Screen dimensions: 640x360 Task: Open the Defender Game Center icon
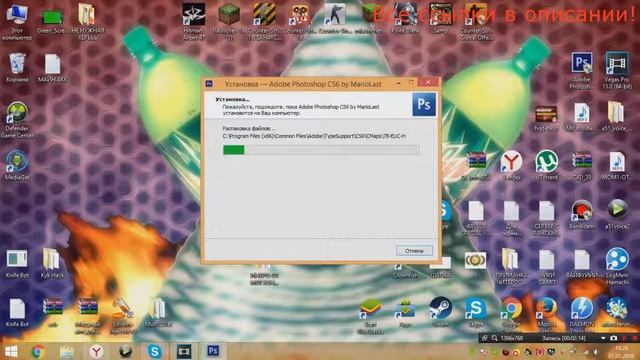point(17,120)
